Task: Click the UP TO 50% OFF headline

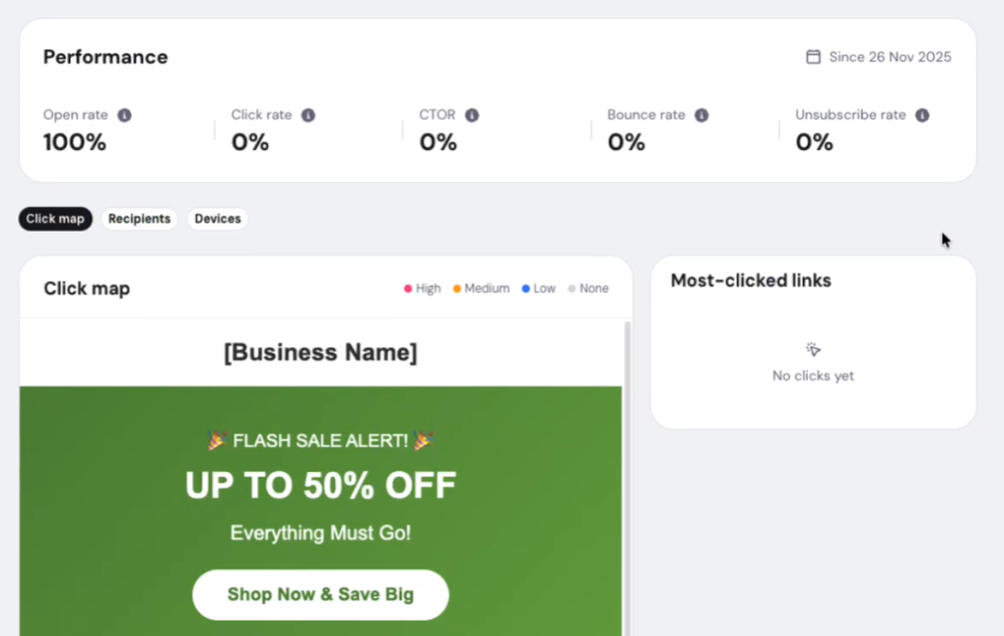Action: pos(320,485)
